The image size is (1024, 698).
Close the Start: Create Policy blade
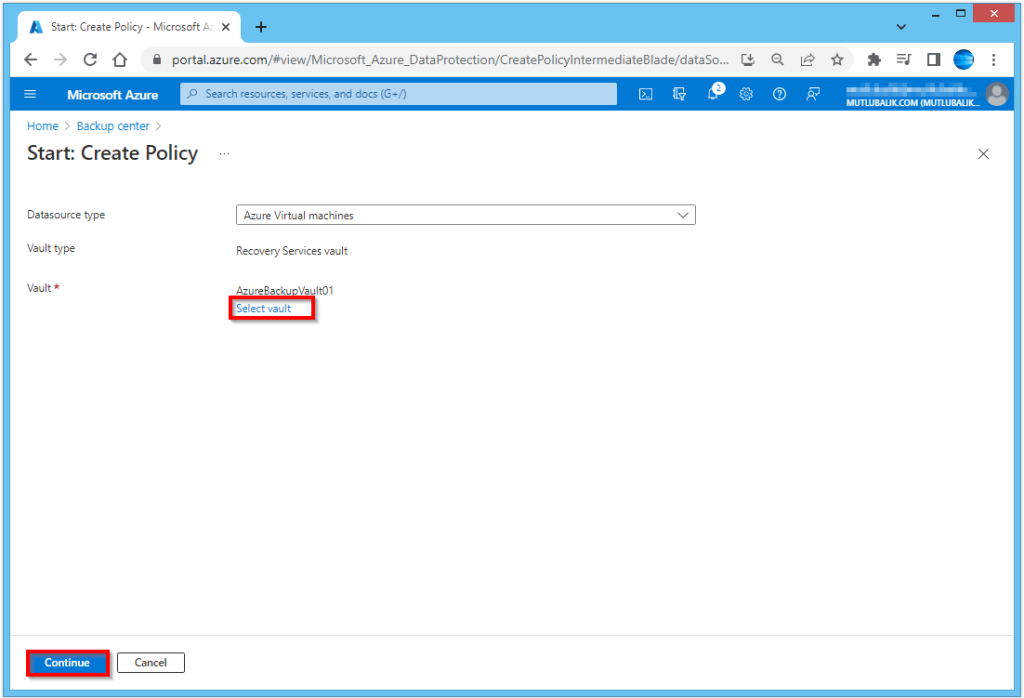983,154
